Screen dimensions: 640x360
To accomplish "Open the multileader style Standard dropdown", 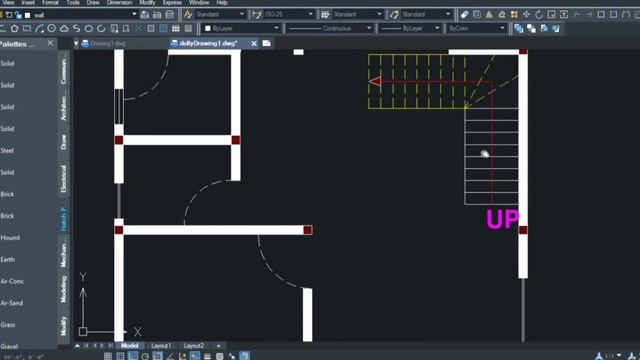I will point(448,15).
